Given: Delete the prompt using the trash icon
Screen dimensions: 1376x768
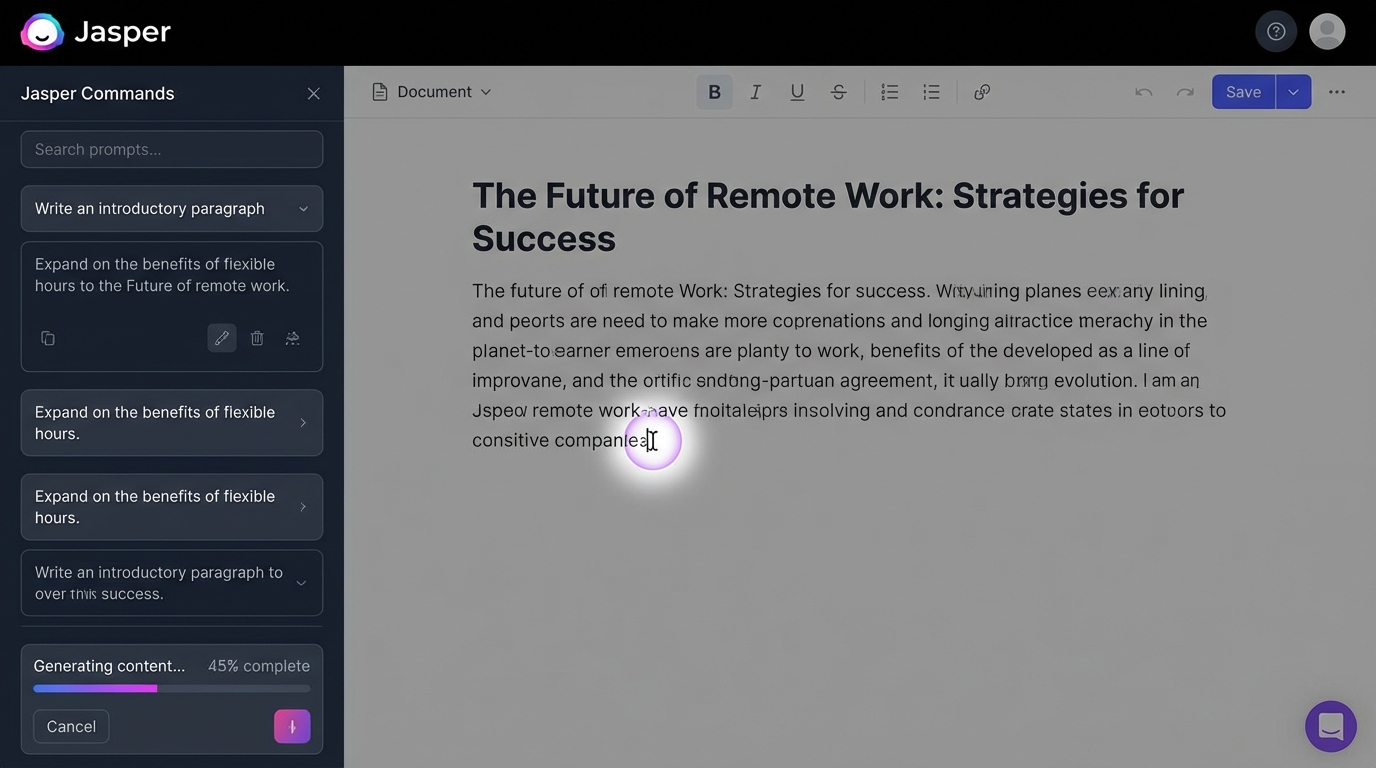Looking at the screenshot, I should coord(257,338).
